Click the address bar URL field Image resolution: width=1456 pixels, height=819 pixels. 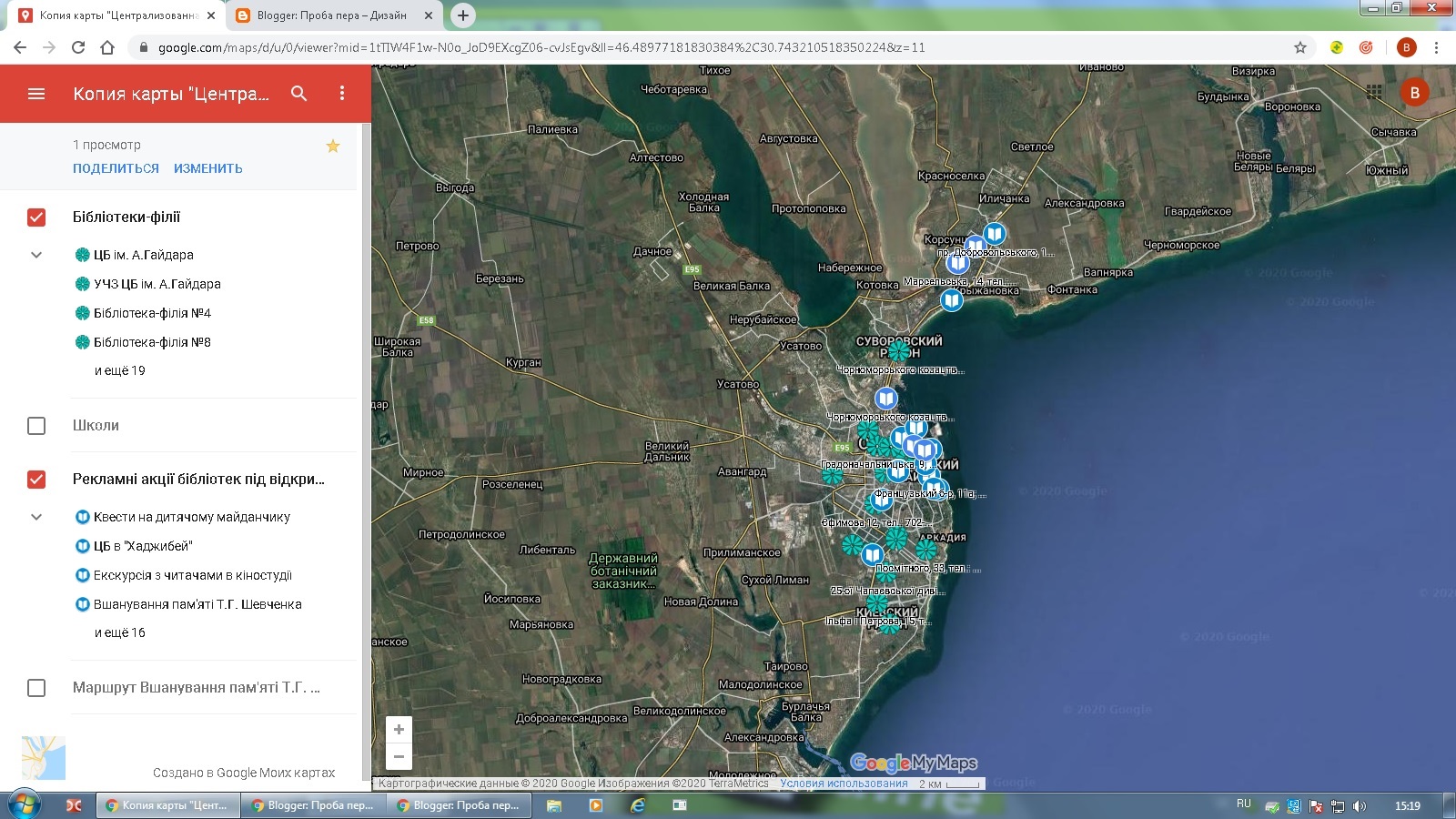click(710, 47)
